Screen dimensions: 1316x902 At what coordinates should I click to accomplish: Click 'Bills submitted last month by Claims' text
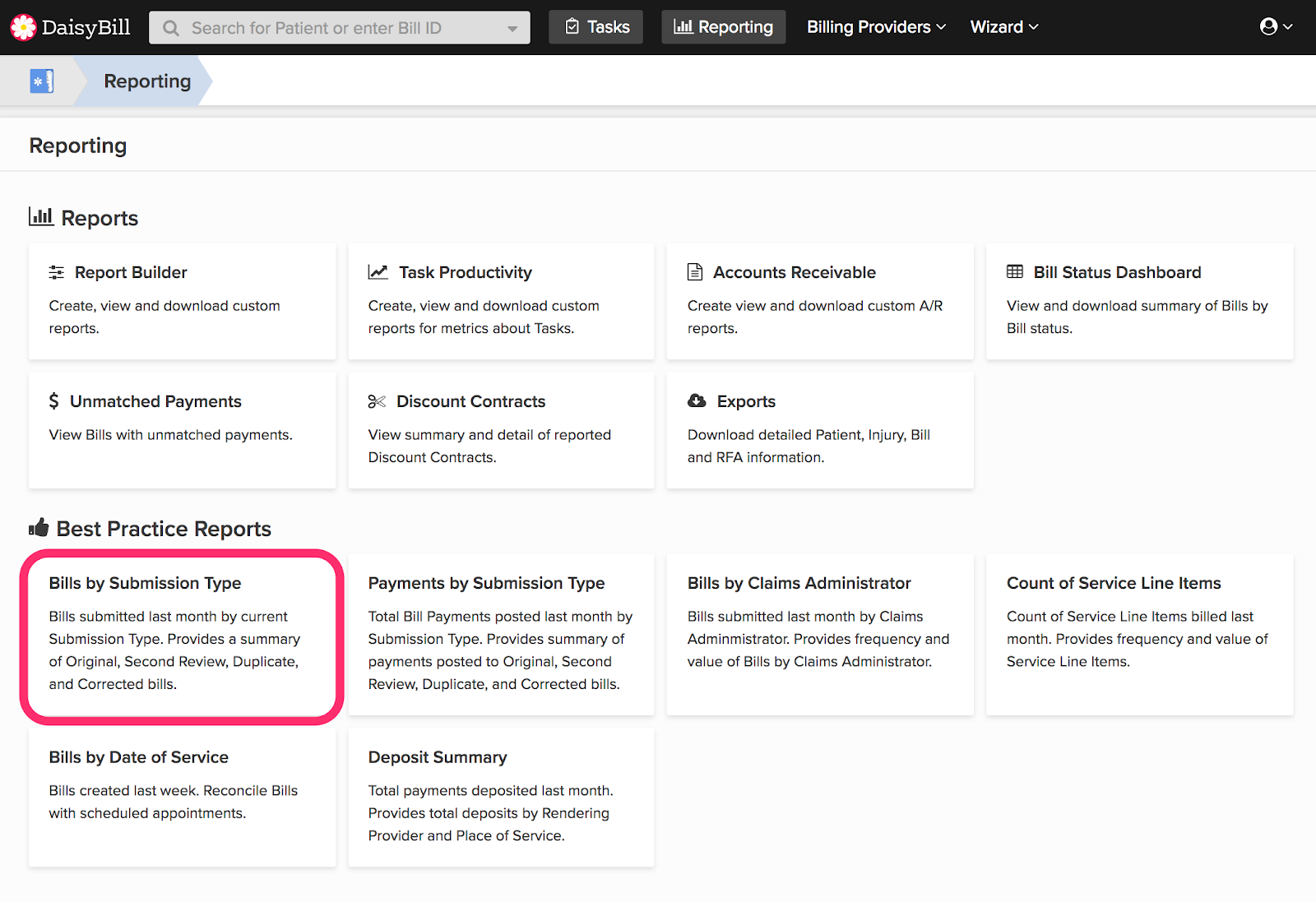[x=805, y=617]
